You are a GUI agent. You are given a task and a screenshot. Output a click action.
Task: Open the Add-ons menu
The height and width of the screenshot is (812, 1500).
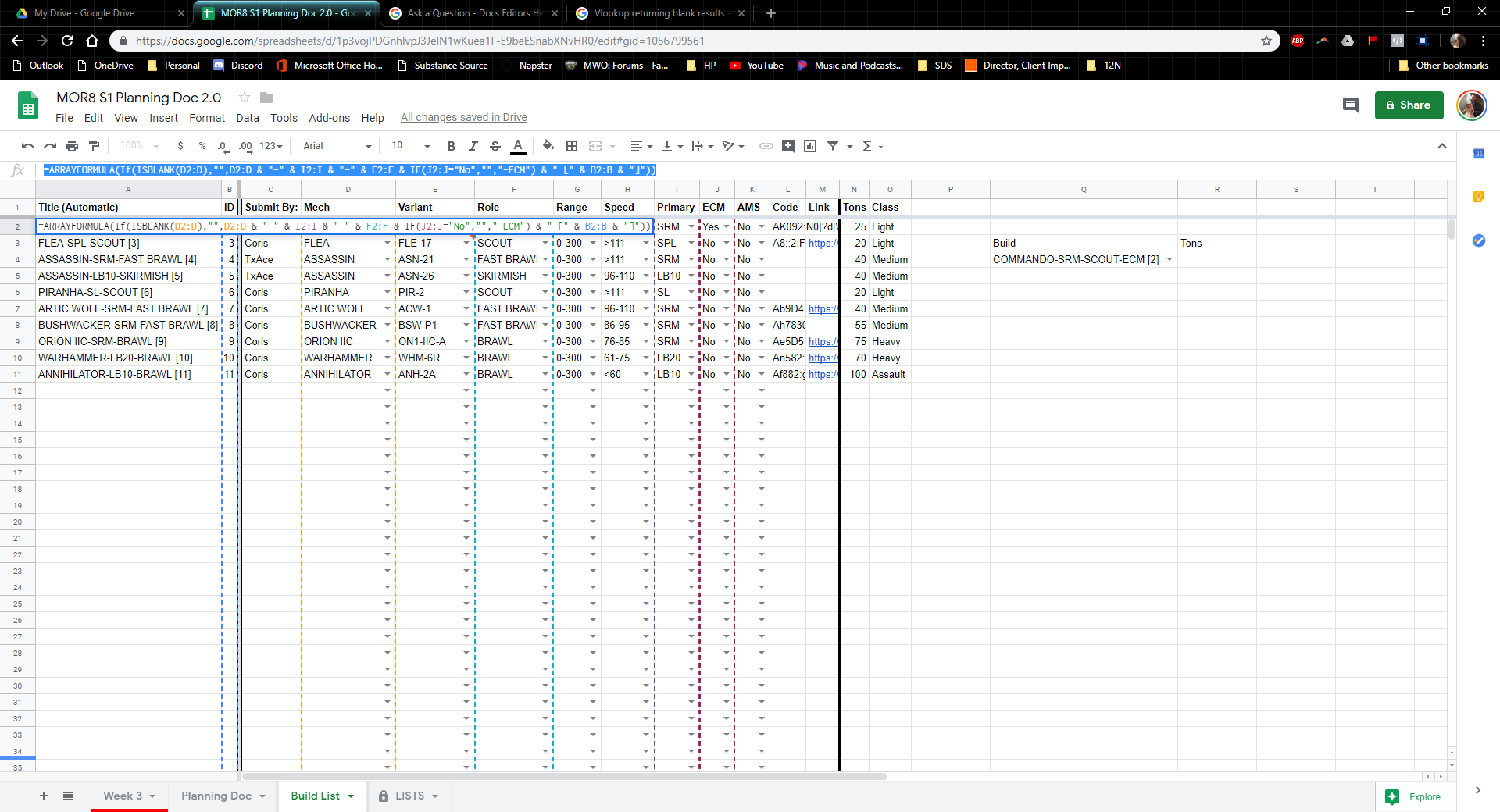[x=329, y=118]
